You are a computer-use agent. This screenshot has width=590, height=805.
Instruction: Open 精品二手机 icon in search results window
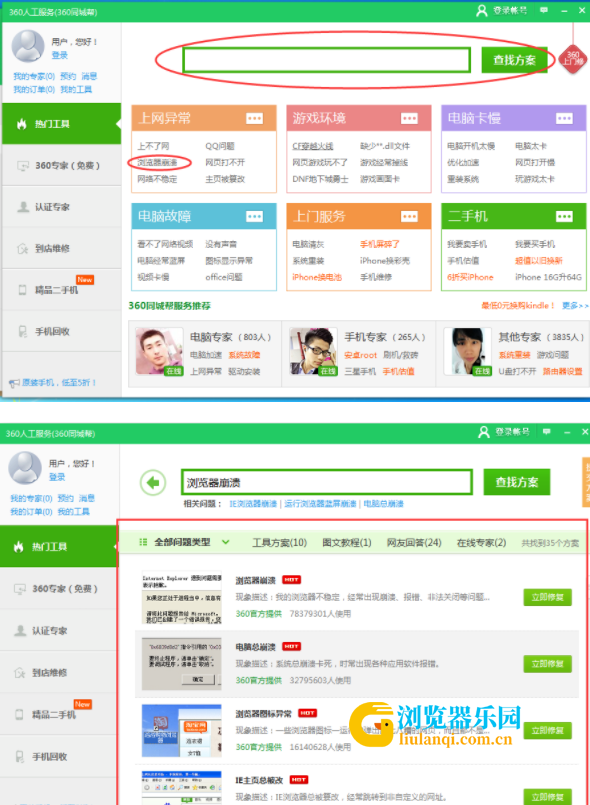tap(20, 714)
